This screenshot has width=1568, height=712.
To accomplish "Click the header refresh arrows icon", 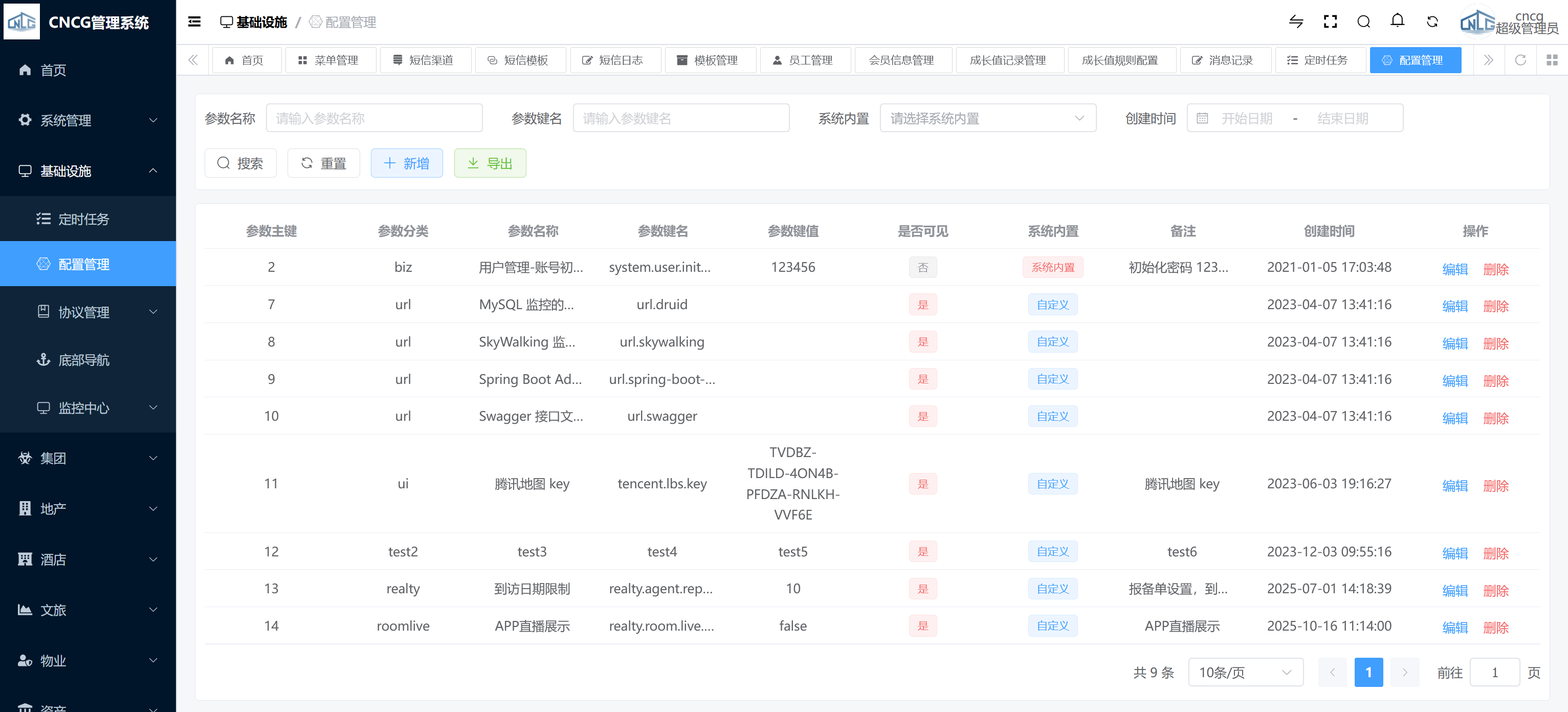I will click(1432, 23).
